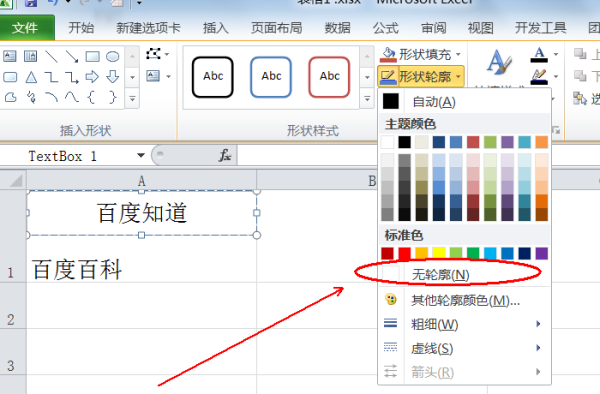This screenshot has height=394, width=600.
Task: Click the WordArt quick styles icon
Action: [499, 63]
